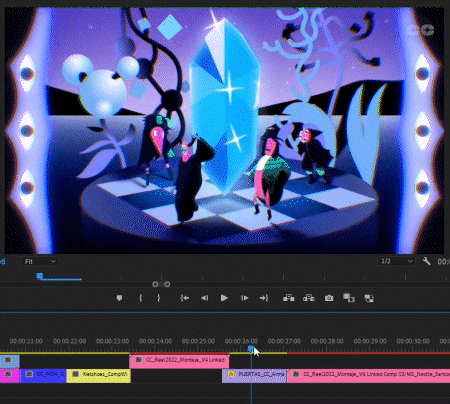Select the long pink CC_Reel2022 Nestle clip
Viewport: 450px width, 404px height.
point(368,375)
